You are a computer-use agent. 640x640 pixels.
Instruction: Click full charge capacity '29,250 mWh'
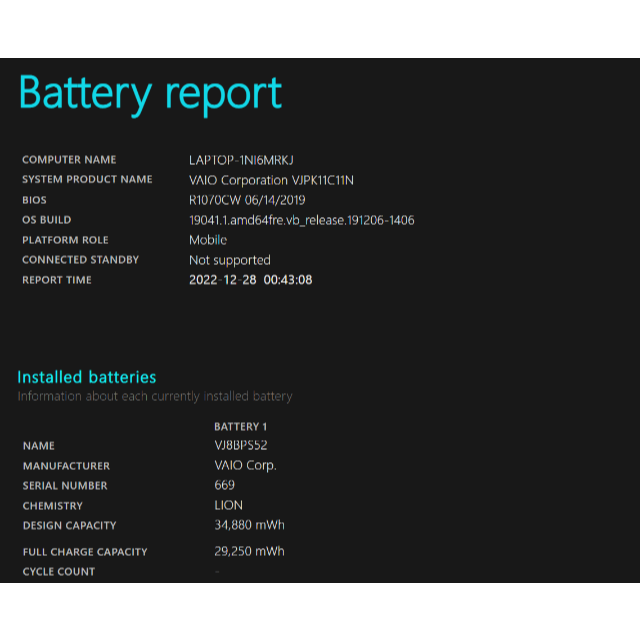click(249, 551)
